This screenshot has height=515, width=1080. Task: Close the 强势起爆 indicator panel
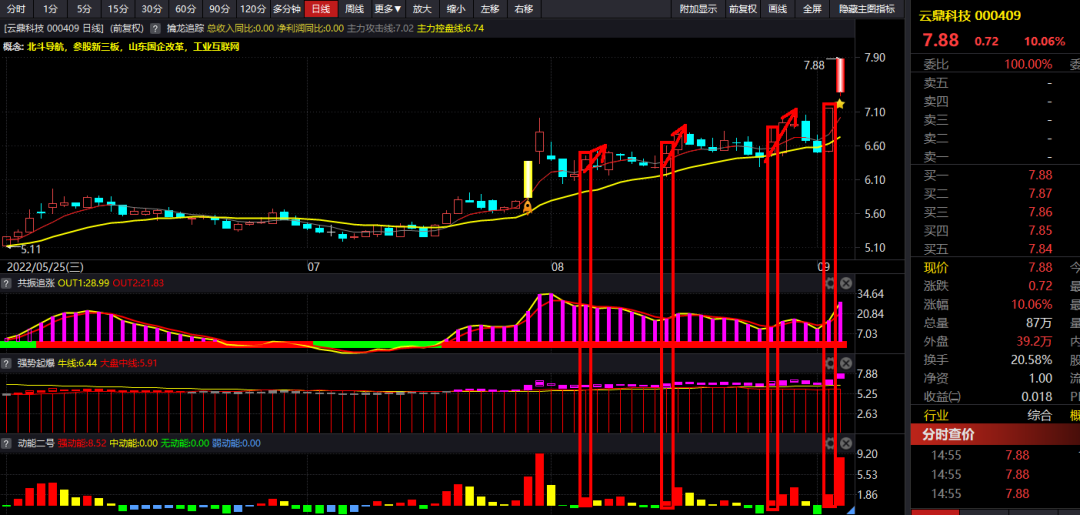click(x=845, y=362)
